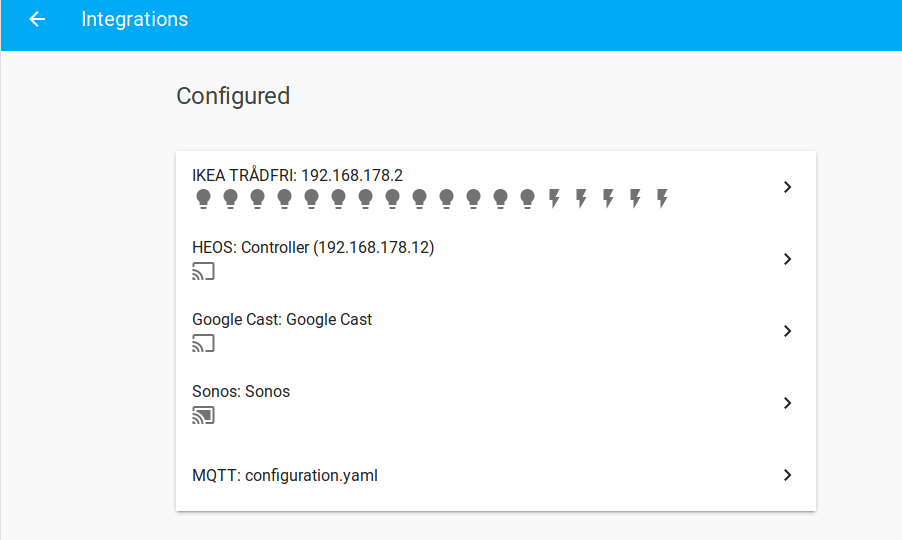Click the Configured section heading
This screenshot has width=902, height=540.
click(x=233, y=96)
